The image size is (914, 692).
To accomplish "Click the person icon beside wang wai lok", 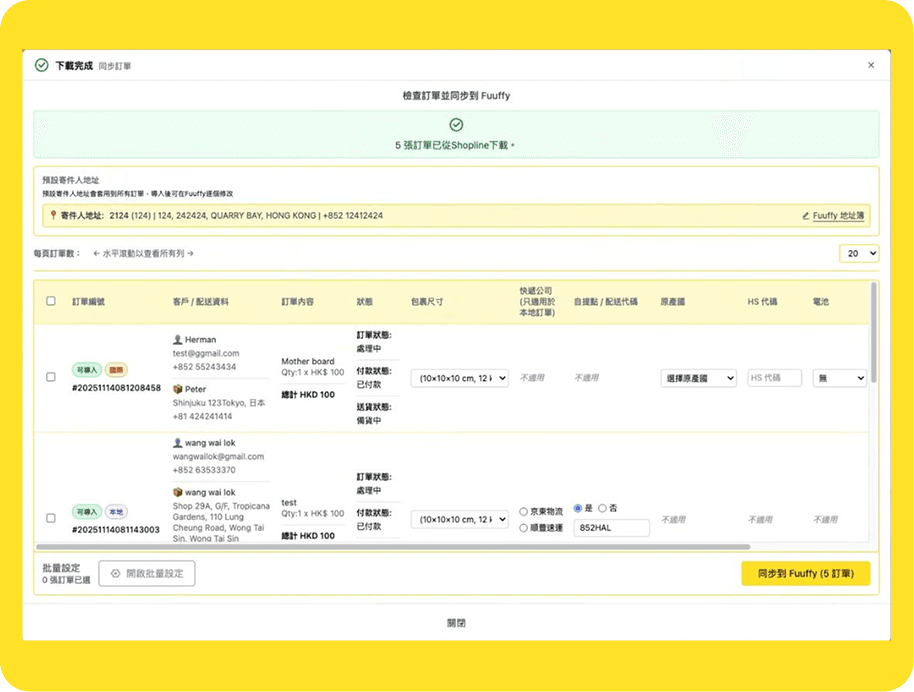I will pos(177,443).
